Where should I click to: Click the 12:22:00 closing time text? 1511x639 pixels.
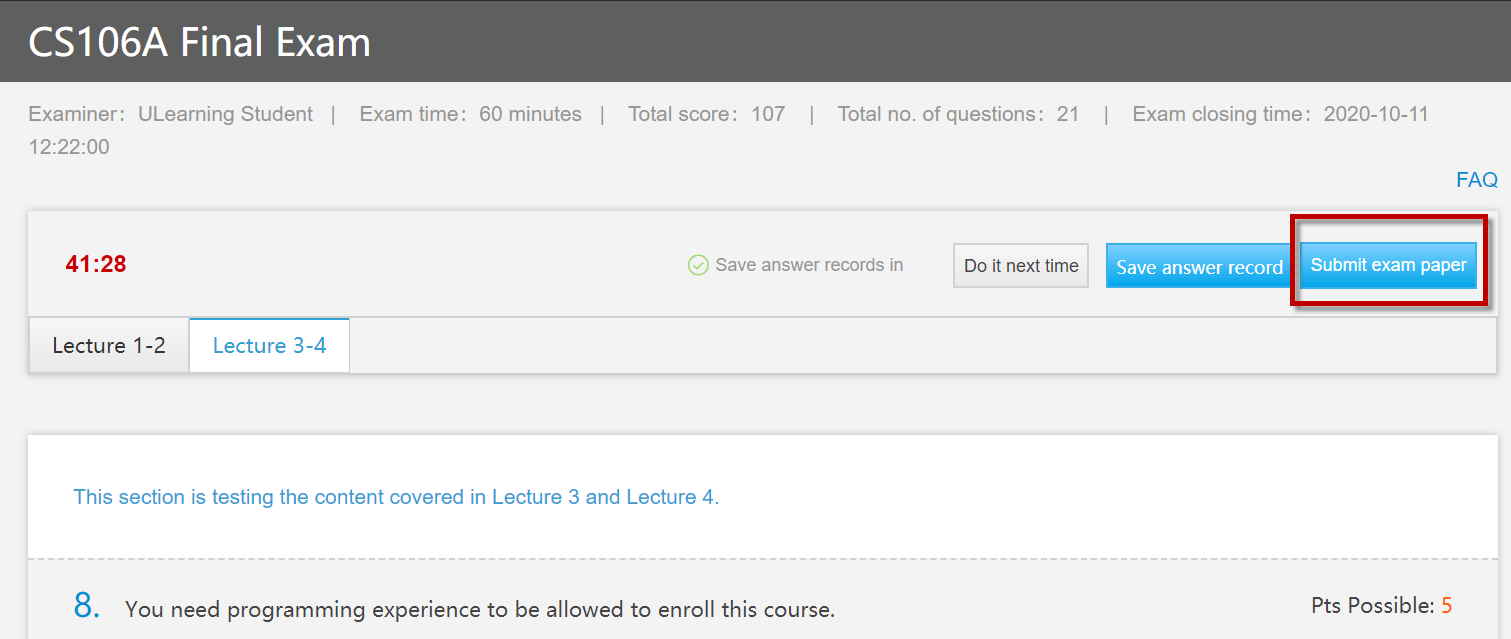pos(69,147)
